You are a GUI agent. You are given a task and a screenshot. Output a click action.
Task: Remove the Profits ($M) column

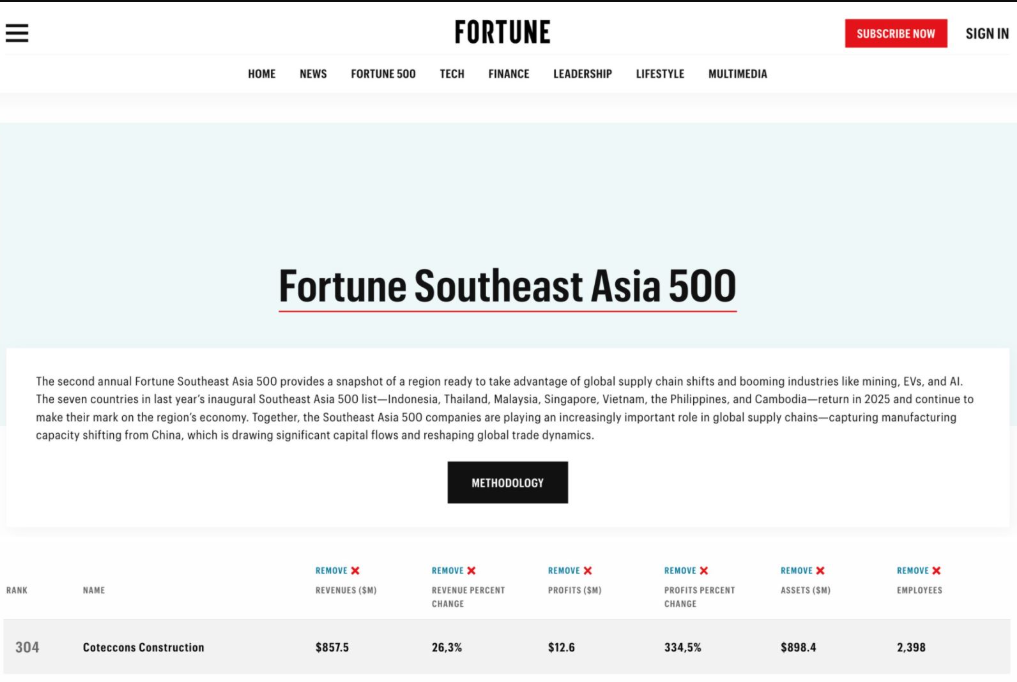(570, 571)
